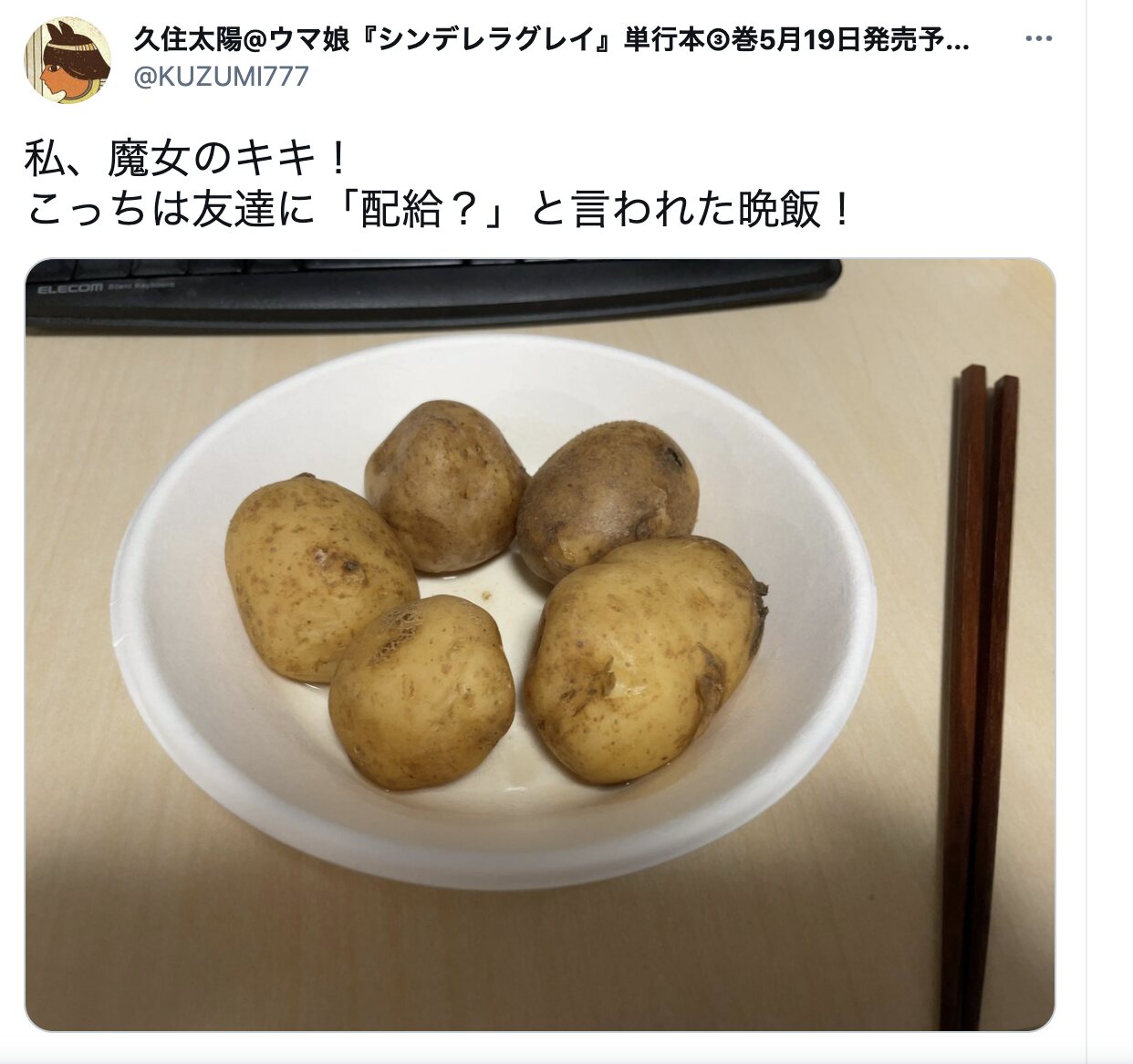Click the bottom-center potato in the bowl
Image resolution: width=1133 pixels, height=1064 pixels.
pyautogui.click(x=421, y=692)
